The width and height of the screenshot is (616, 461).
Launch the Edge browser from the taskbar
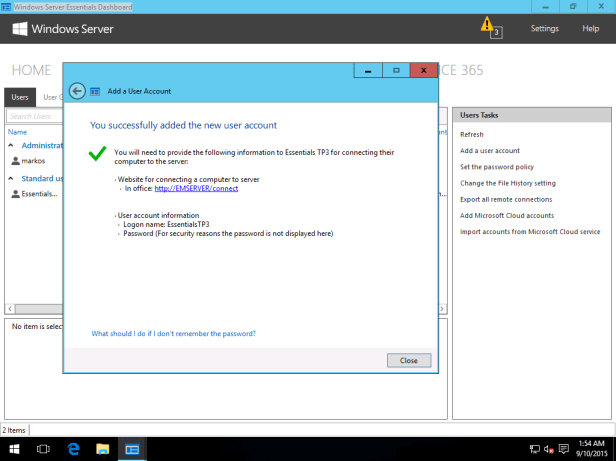(x=73, y=450)
